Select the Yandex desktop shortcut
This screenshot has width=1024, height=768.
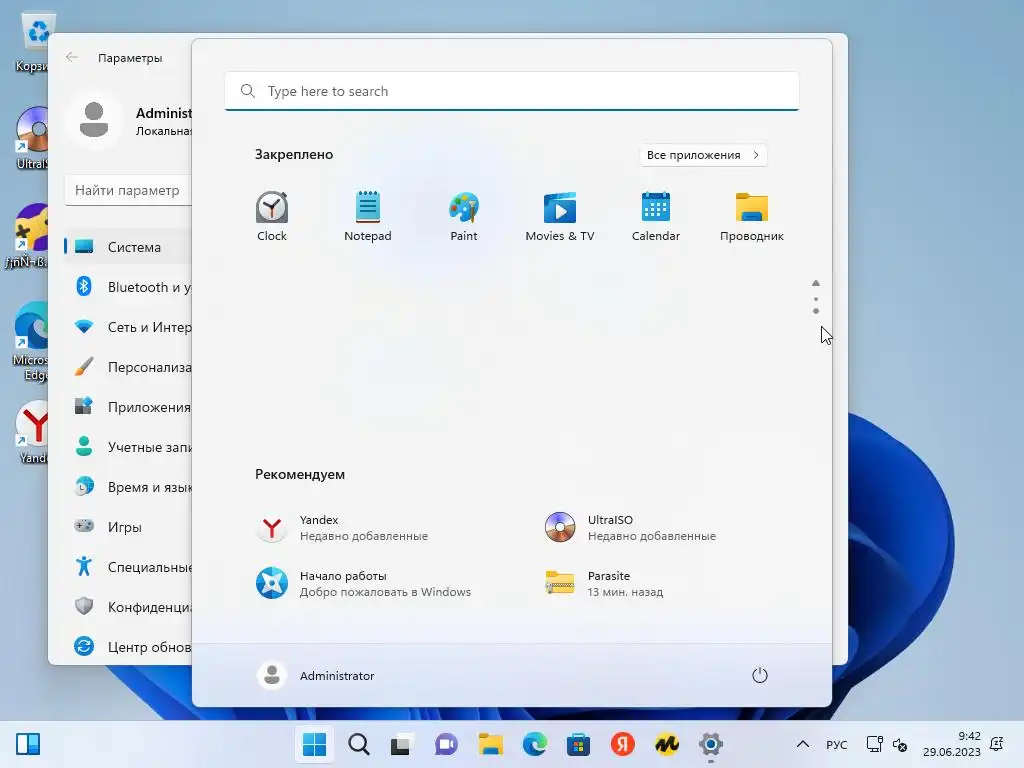(32, 431)
